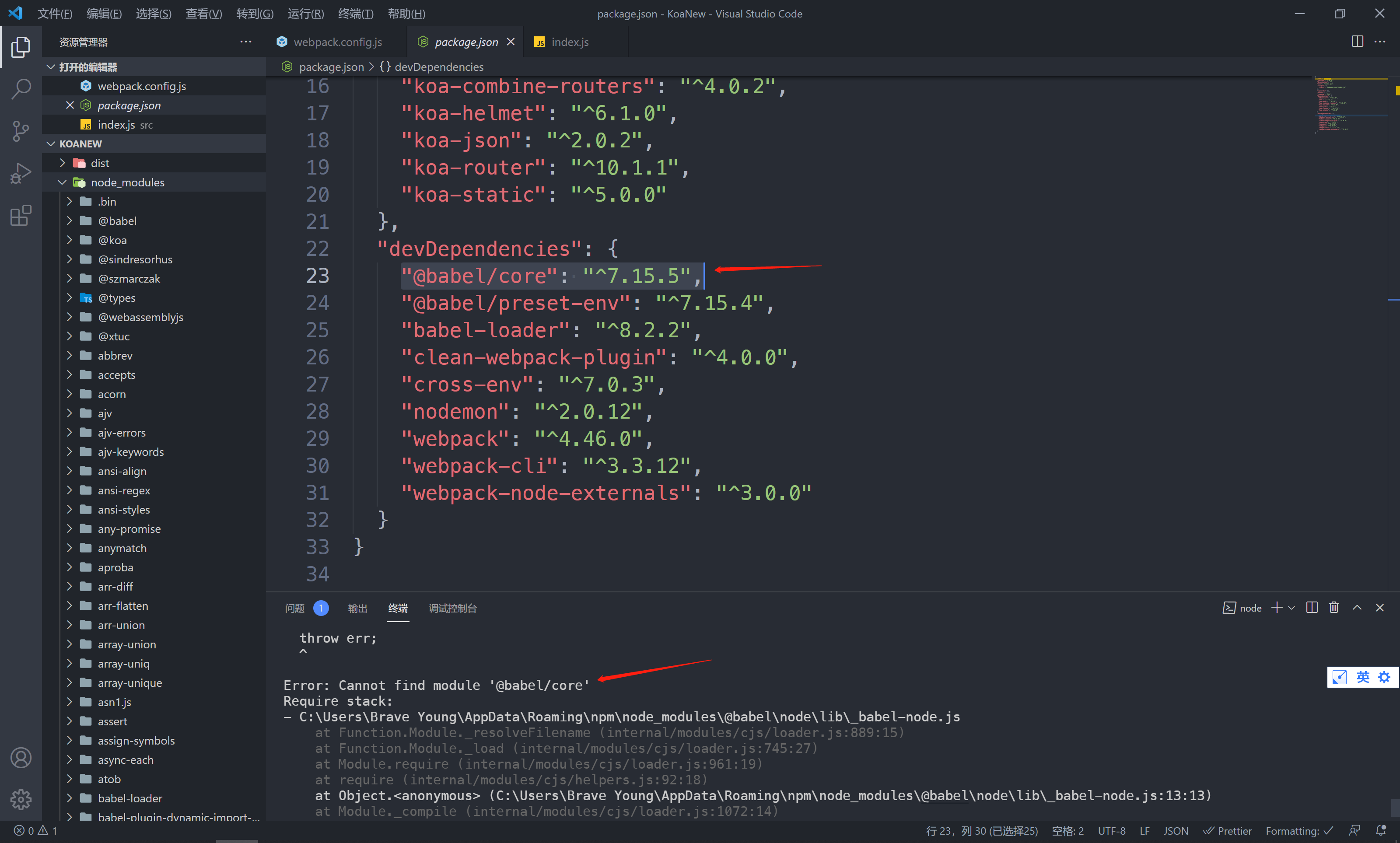Open the 终端(T) menu
Image resolution: width=1400 pixels, height=843 pixels.
point(356,14)
